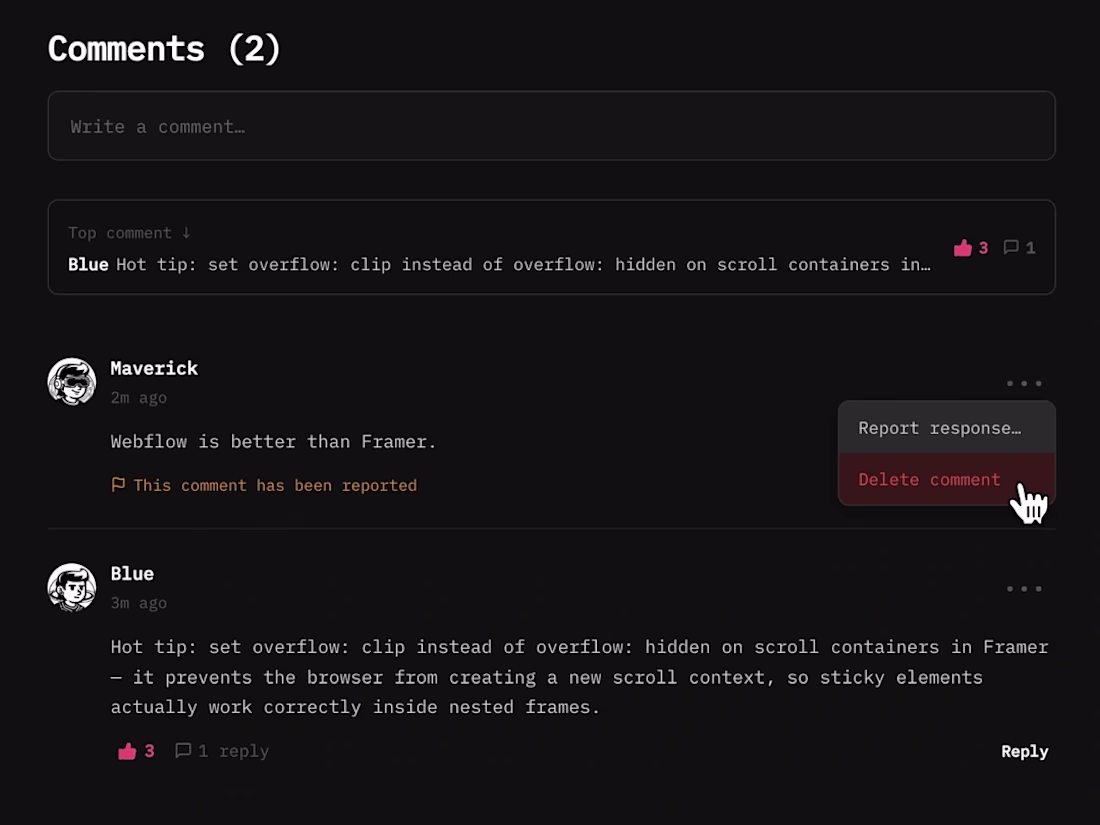Click the Reply button on Blue's comment
Screen dimensions: 1100x825
coord(1024,751)
